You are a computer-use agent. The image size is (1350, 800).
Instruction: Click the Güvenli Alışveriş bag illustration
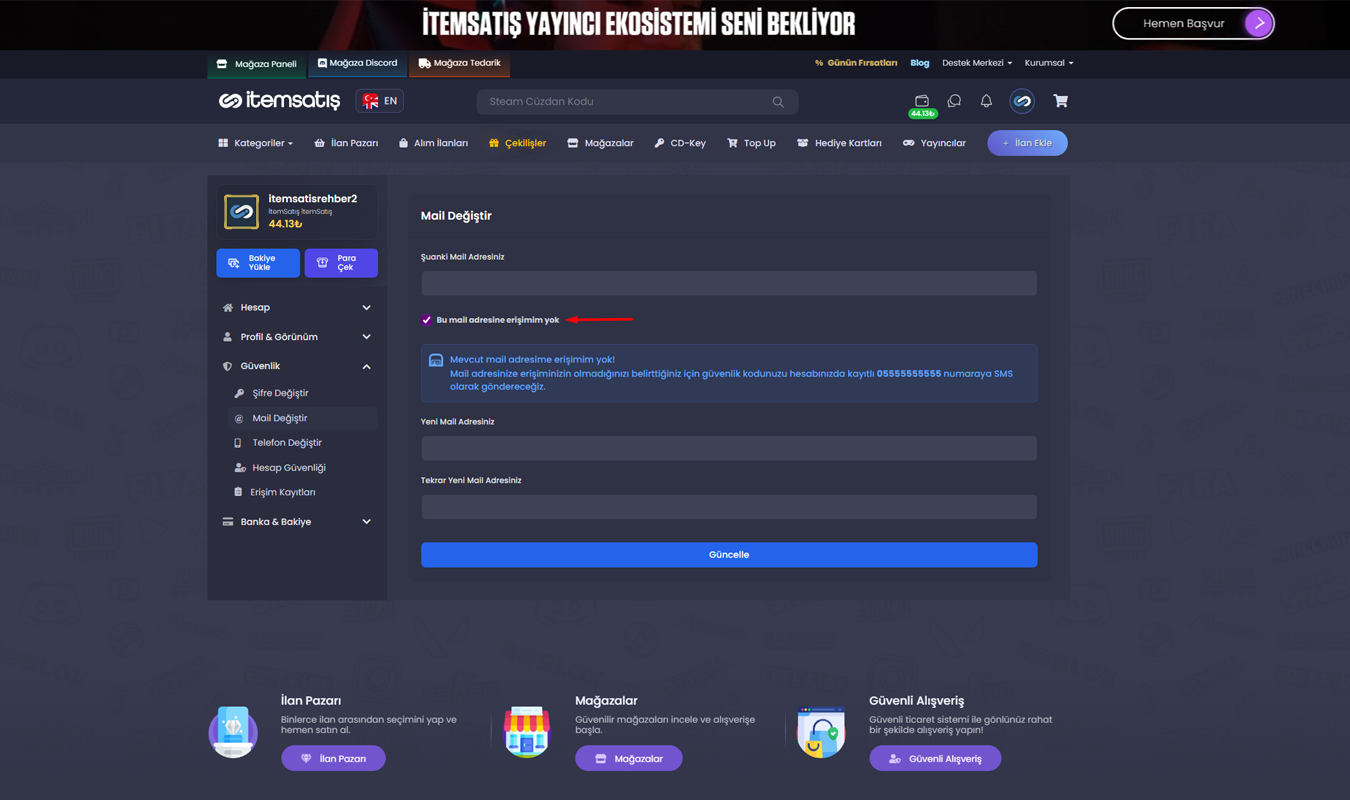821,731
